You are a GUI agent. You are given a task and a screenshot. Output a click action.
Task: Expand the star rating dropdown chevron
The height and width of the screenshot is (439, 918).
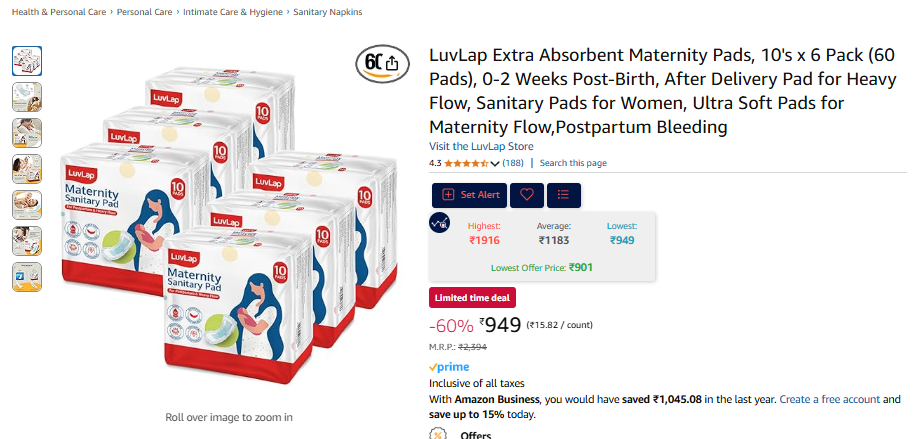click(495, 163)
